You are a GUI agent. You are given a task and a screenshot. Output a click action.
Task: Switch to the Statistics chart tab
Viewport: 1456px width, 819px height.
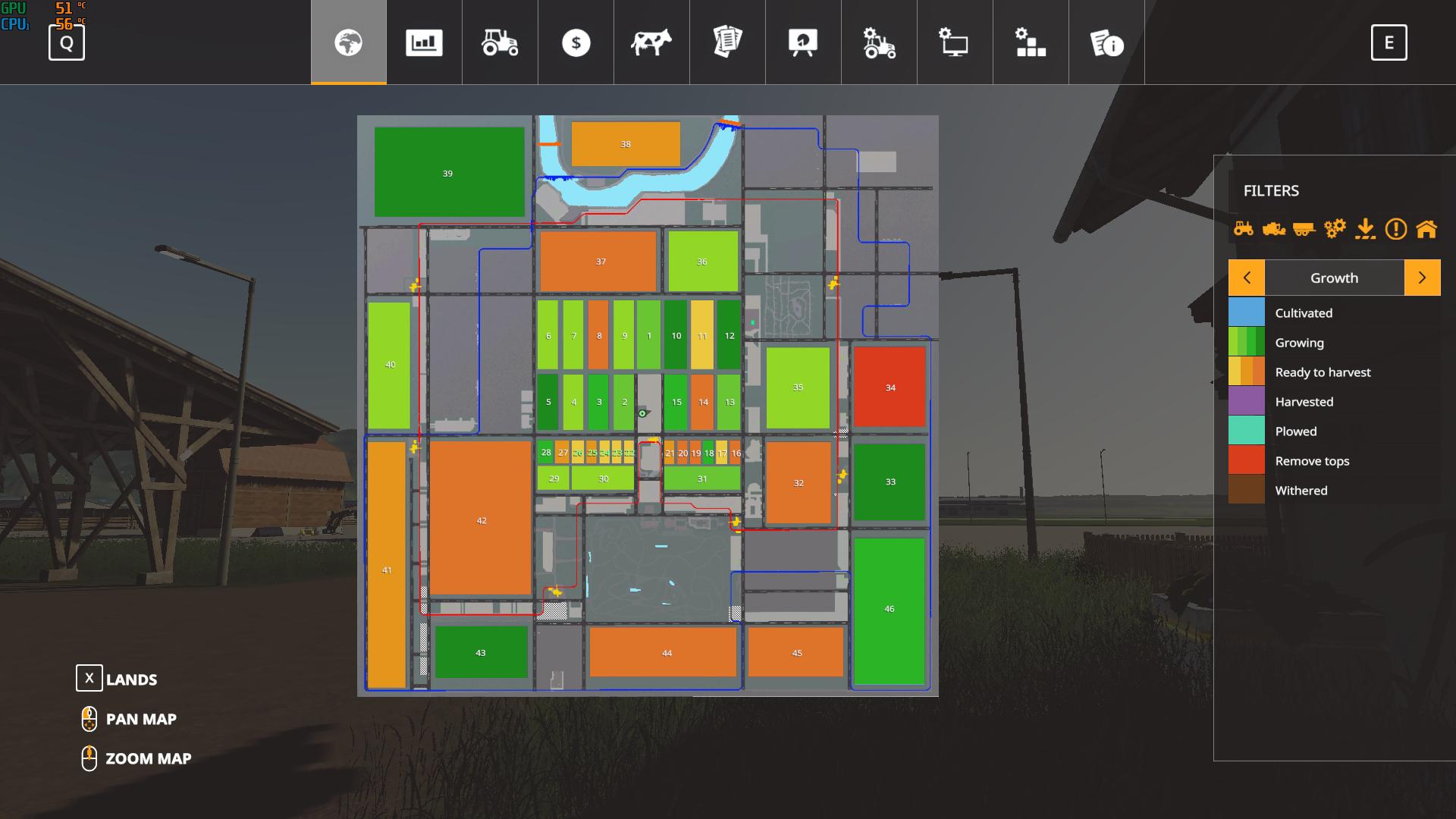point(424,42)
